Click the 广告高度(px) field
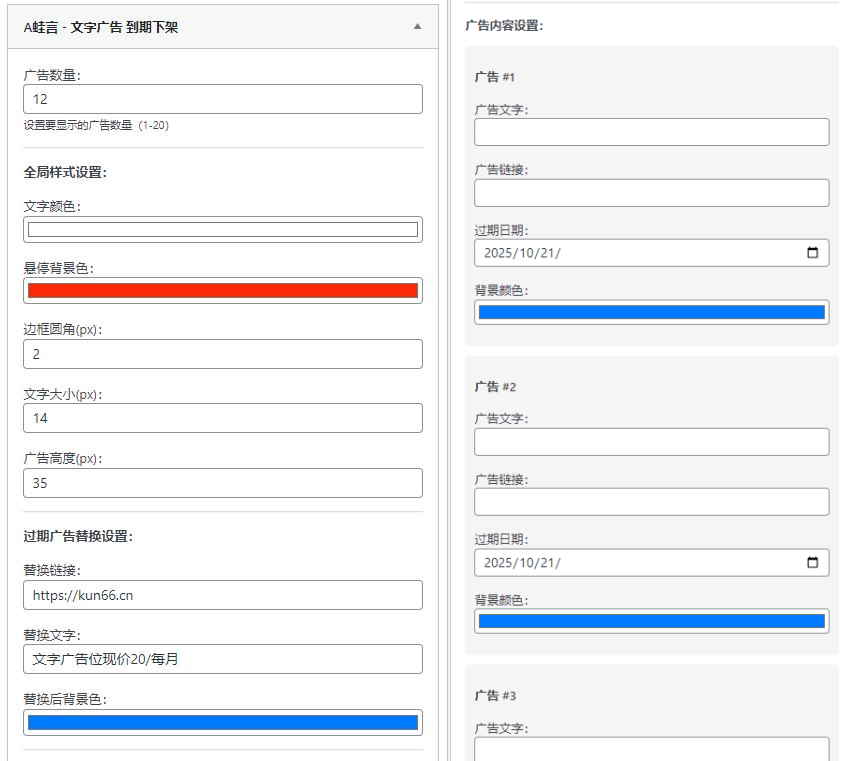The height and width of the screenshot is (761, 852). click(x=222, y=483)
